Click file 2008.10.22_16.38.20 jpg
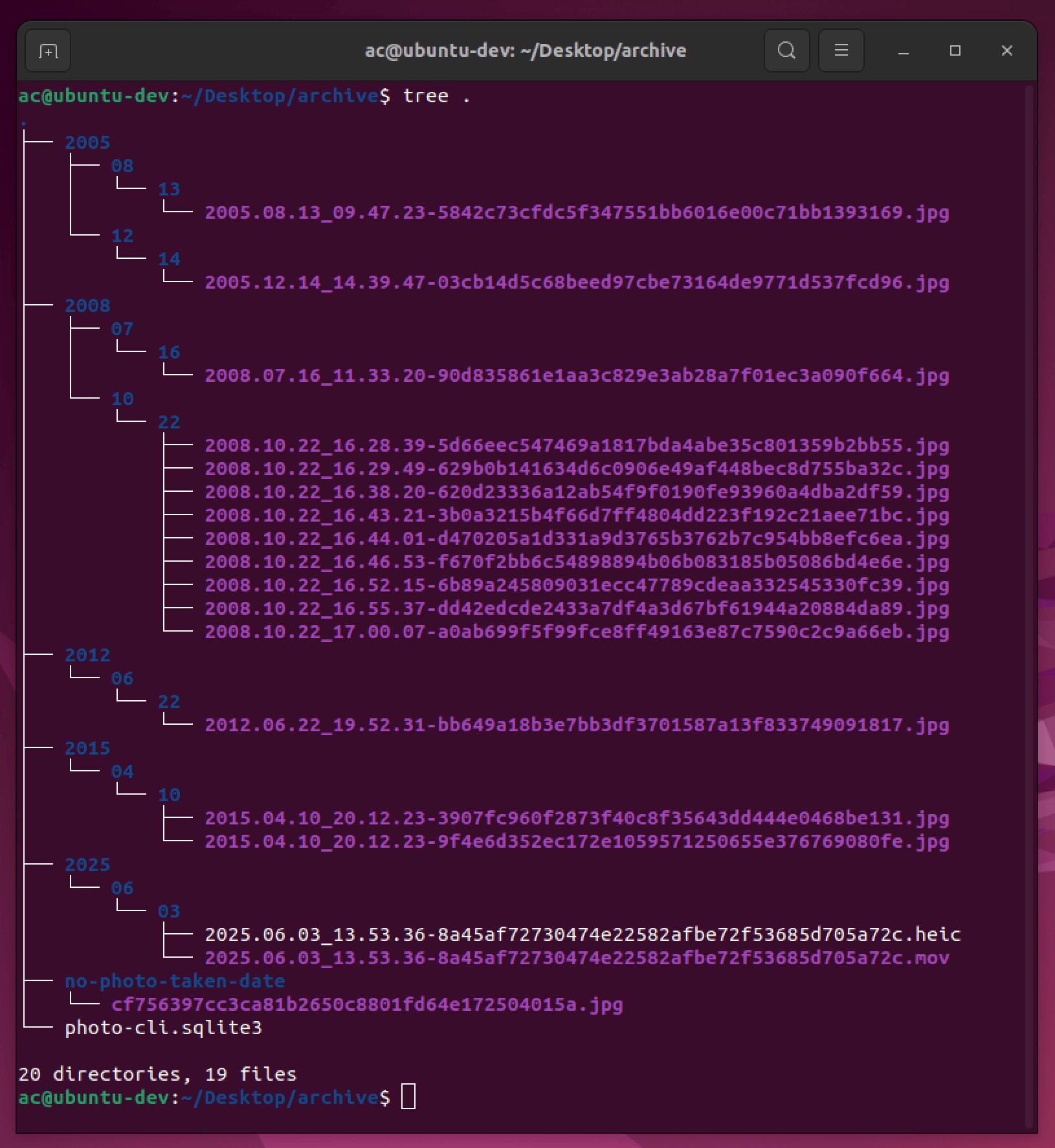This screenshot has width=1055, height=1148. tap(577, 492)
